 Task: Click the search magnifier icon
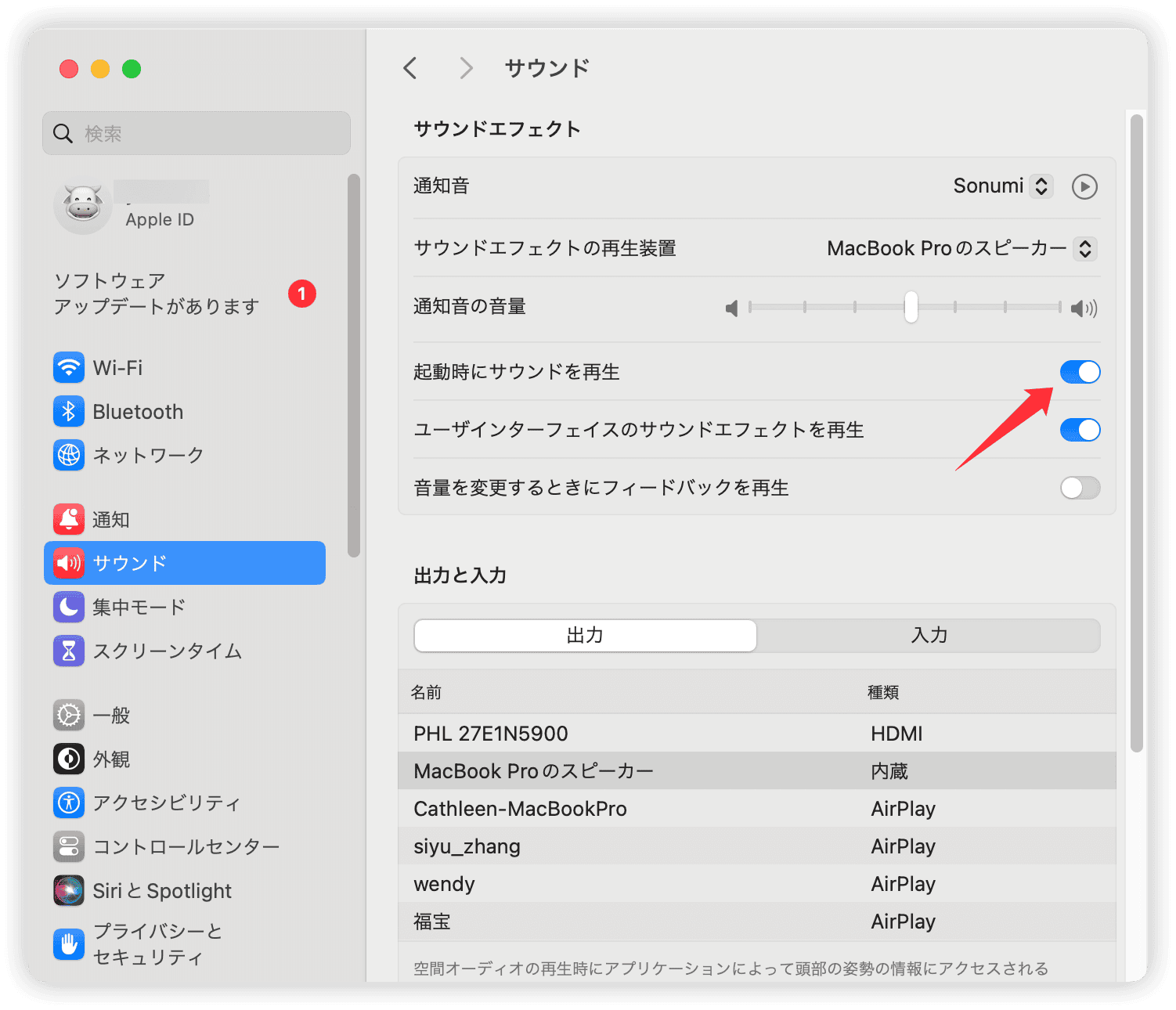pyautogui.click(x=63, y=134)
